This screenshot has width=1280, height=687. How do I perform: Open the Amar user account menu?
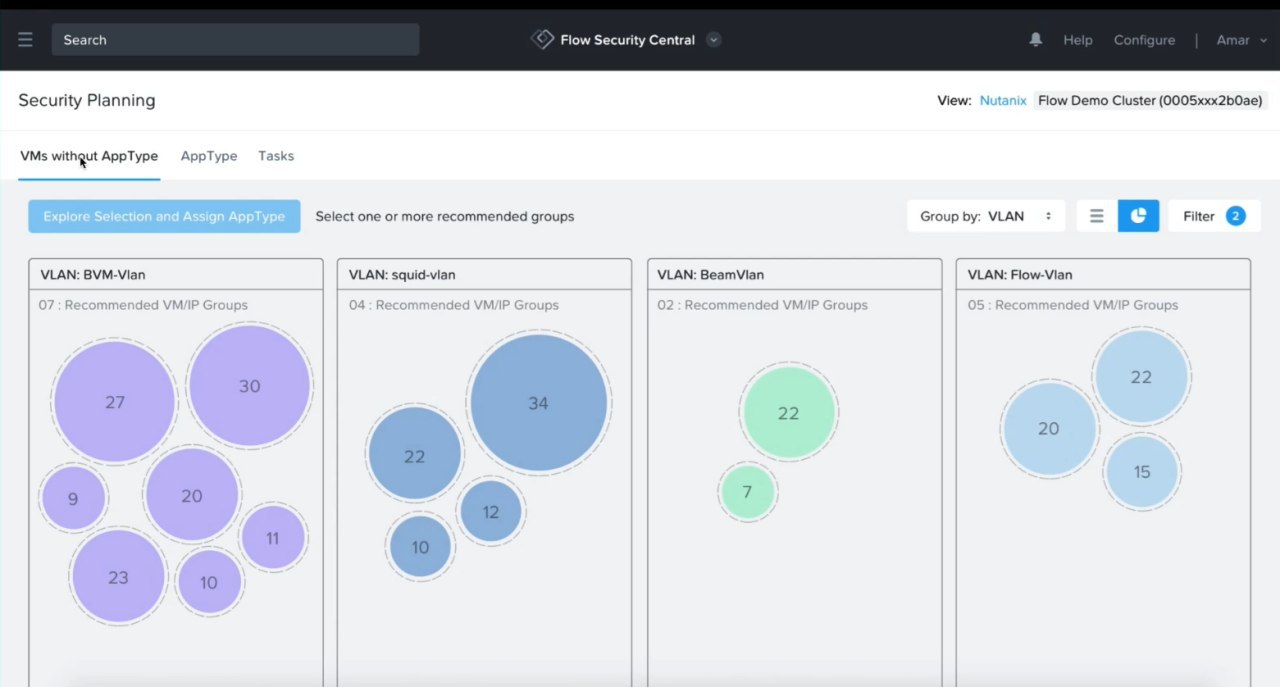coord(1241,40)
